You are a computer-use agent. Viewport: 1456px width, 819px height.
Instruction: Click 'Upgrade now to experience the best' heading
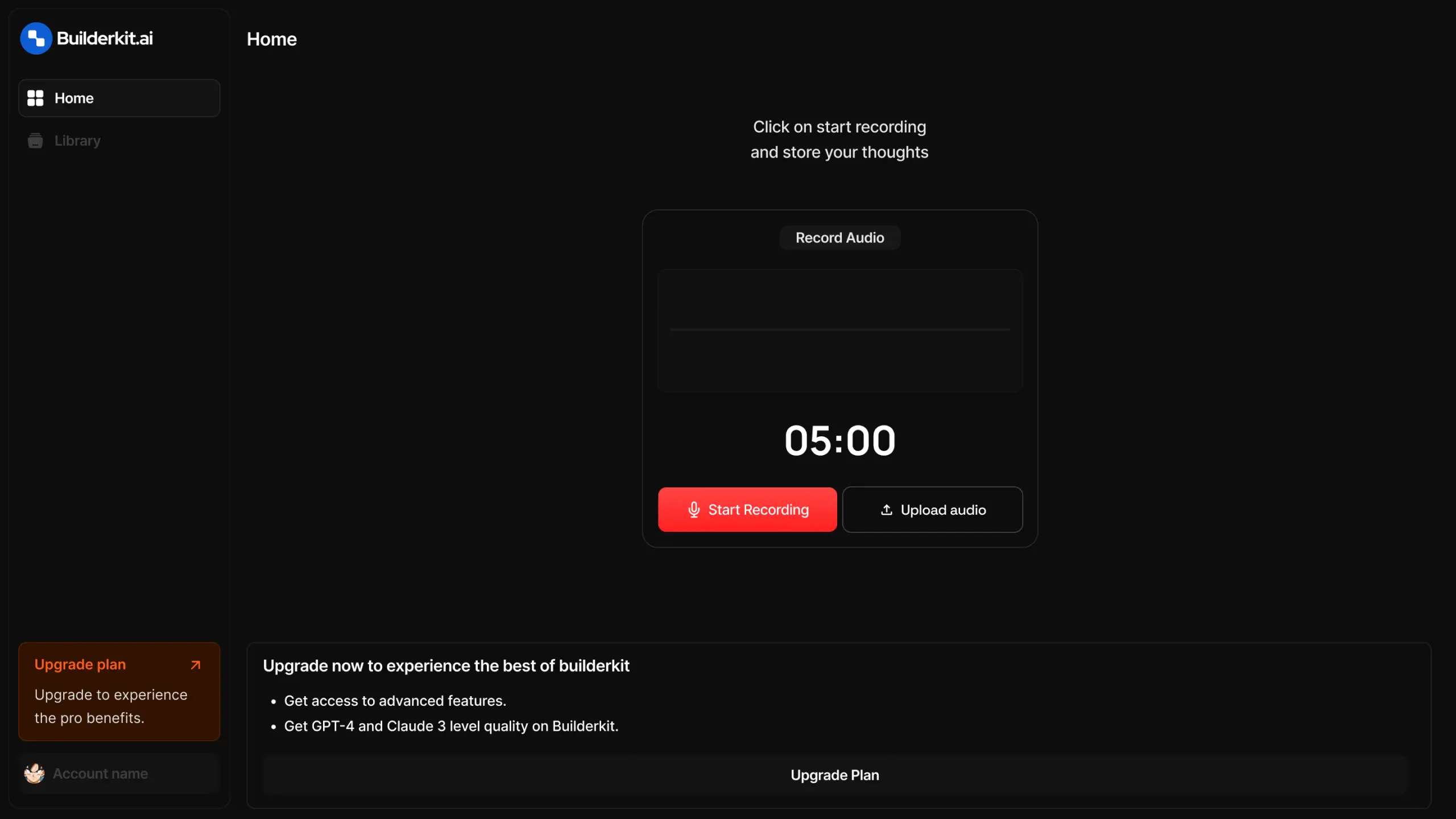(x=446, y=665)
